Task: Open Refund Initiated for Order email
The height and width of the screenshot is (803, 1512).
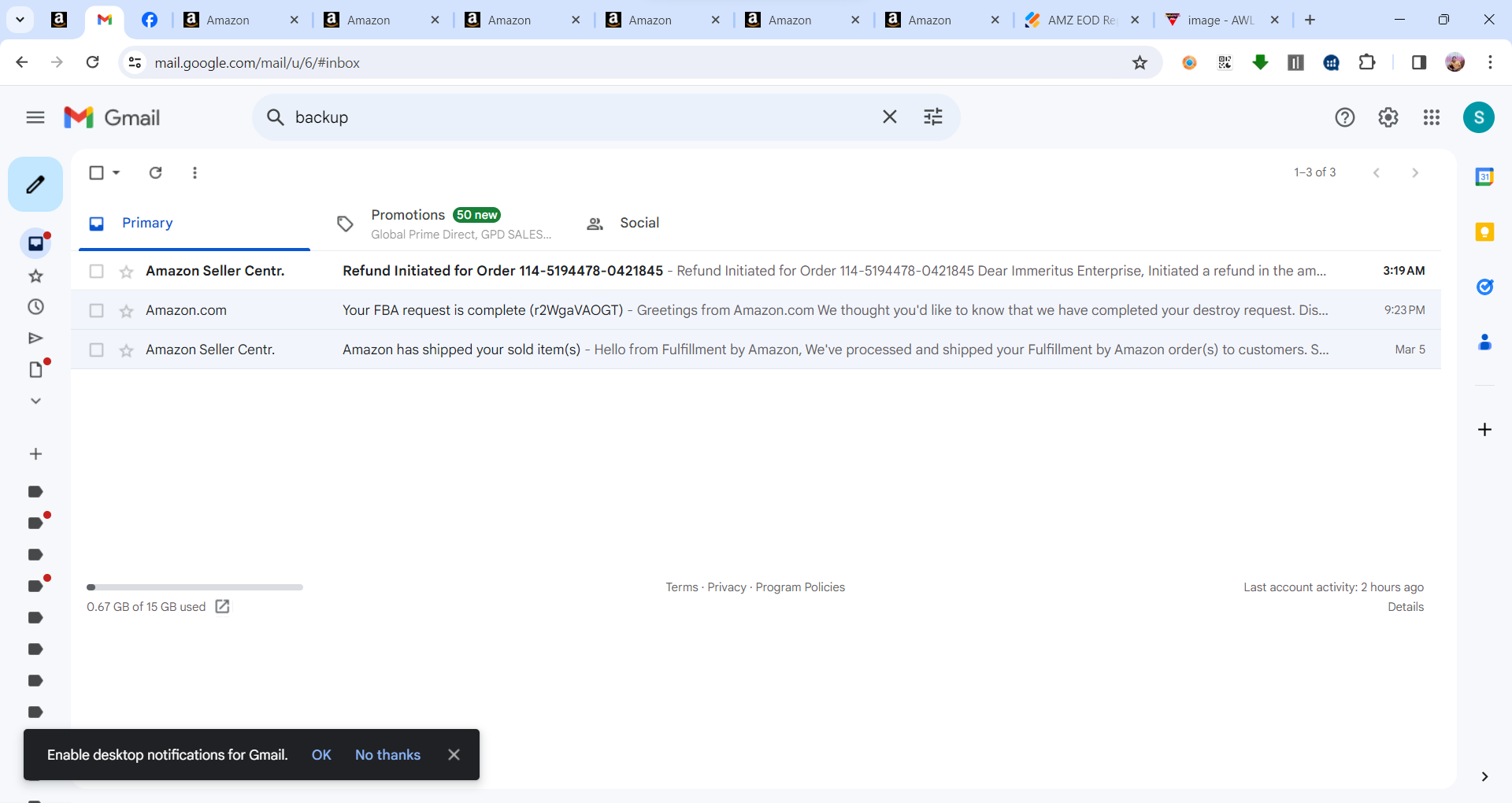Action: [x=756, y=271]
